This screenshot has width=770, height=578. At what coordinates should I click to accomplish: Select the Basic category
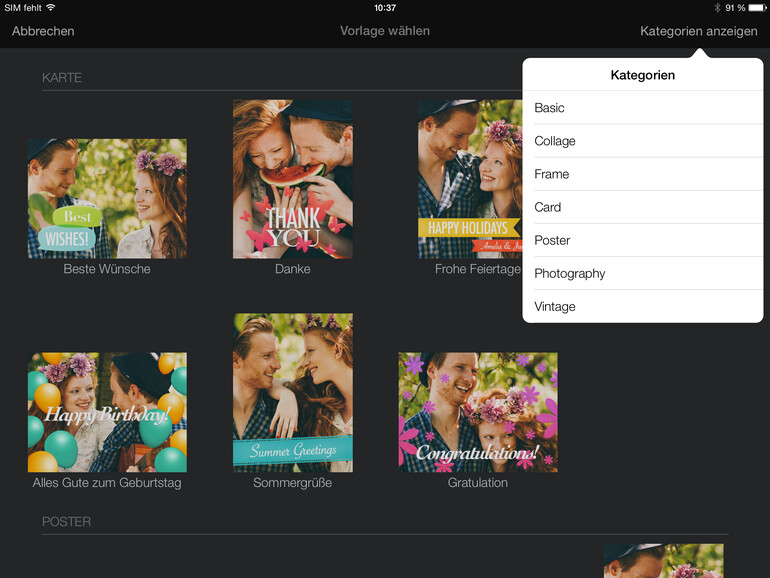click(x=643, y=108)
